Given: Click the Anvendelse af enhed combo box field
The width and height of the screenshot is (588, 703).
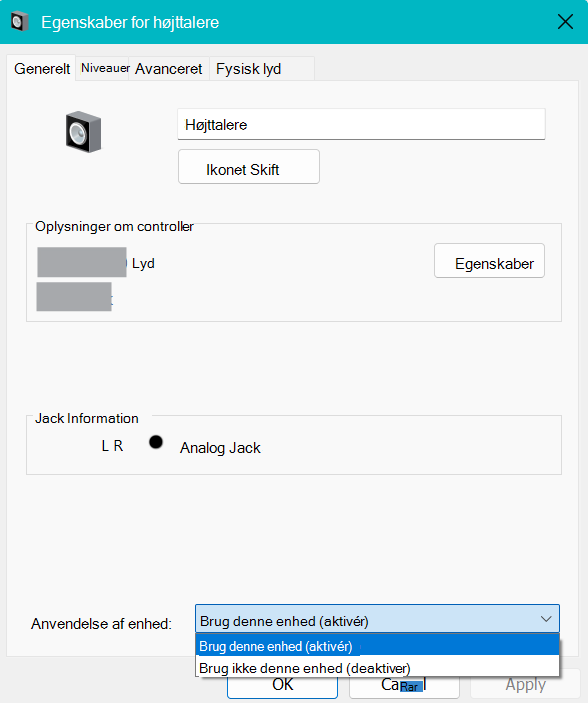Looking at the screenshot, I should 377,619.
